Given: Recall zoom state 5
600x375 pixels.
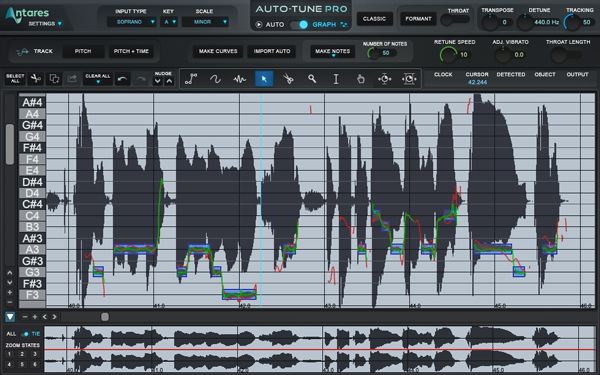Looking at the screenshot, I should click(x=22, y=365).
